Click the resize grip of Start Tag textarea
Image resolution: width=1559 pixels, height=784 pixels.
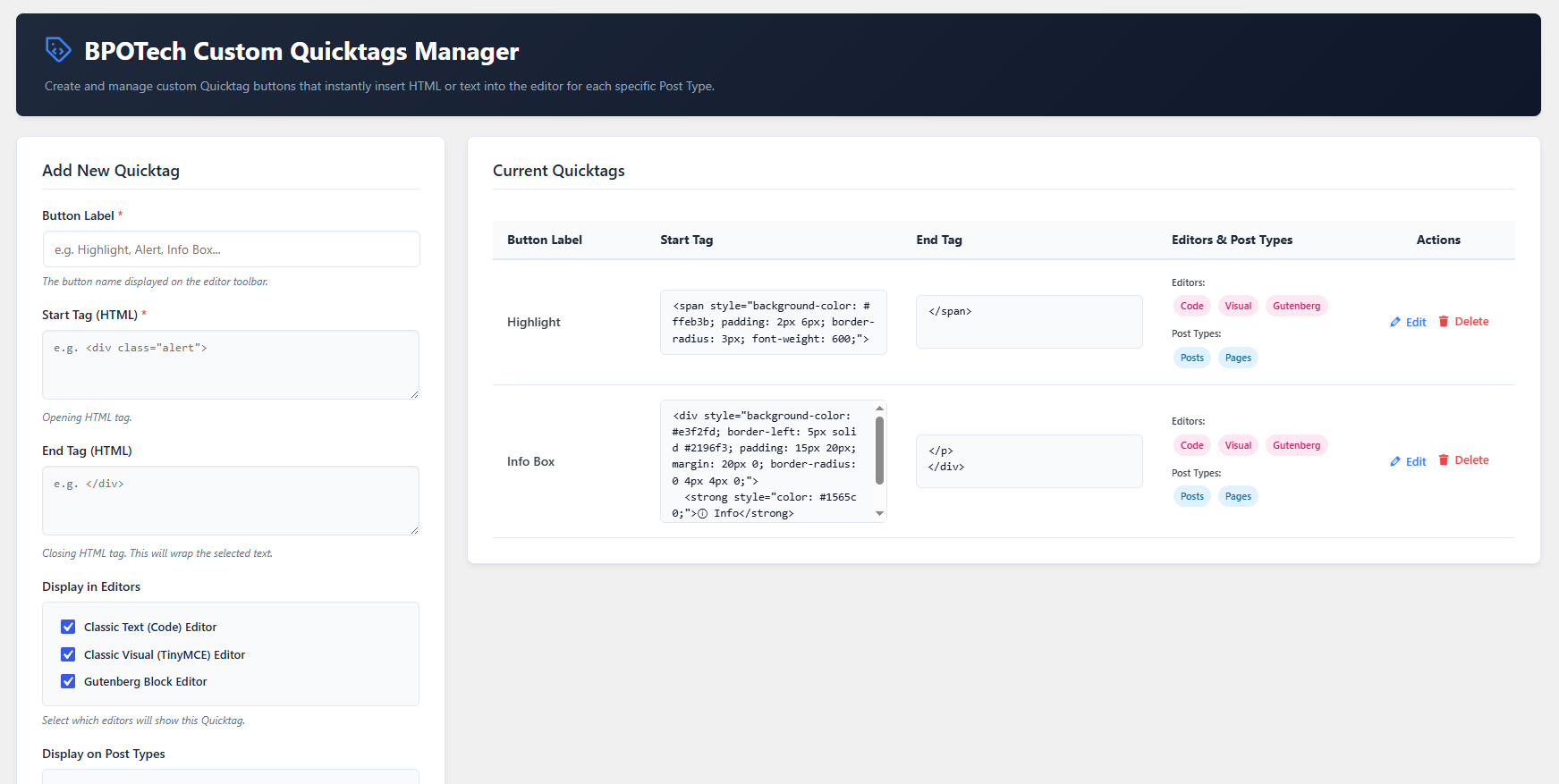coord(414,393)
